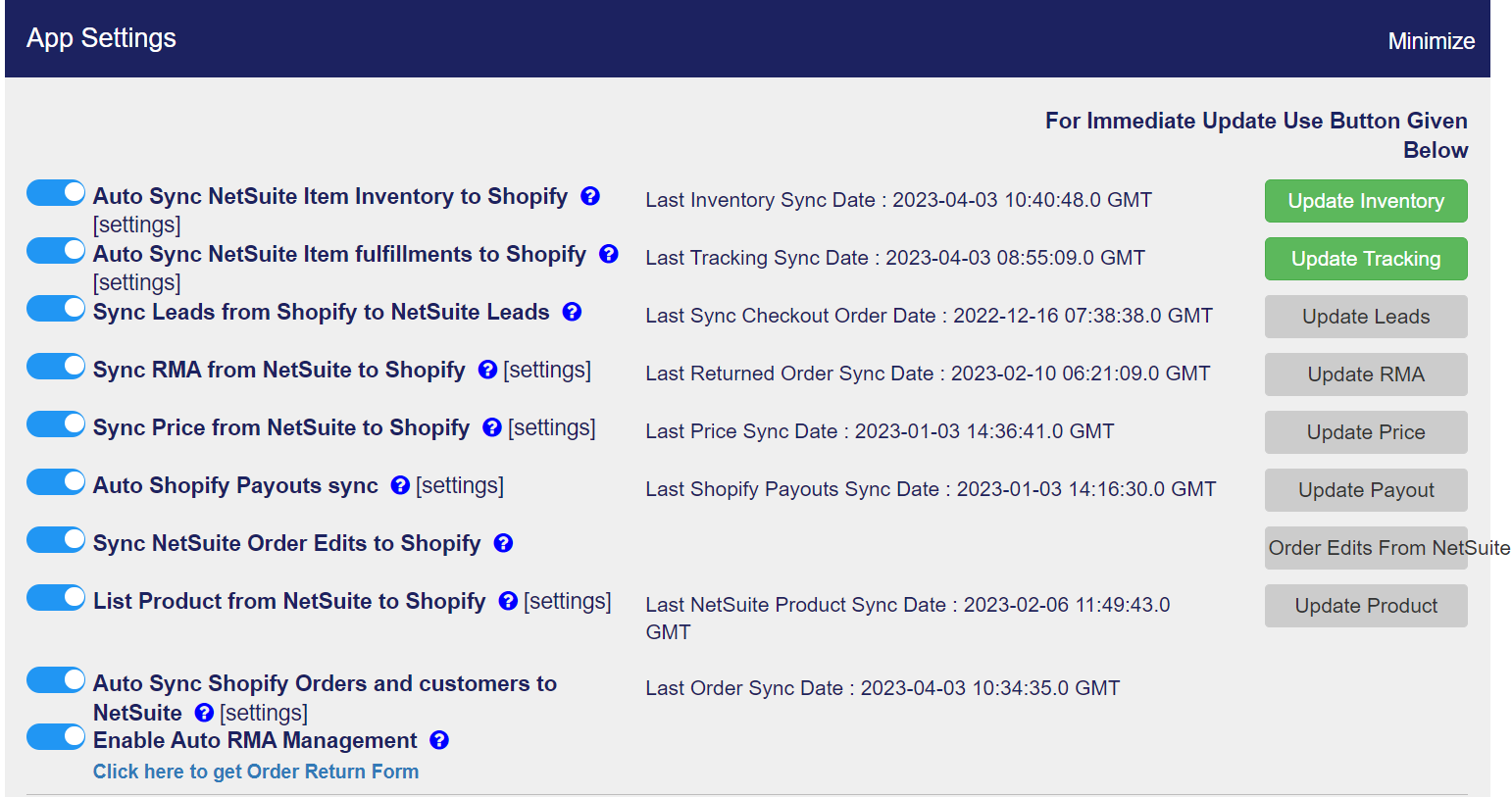Toggle Enable Auto RMA Management switch
Viewport: 1512px width, 797px height.
point(56,737)
